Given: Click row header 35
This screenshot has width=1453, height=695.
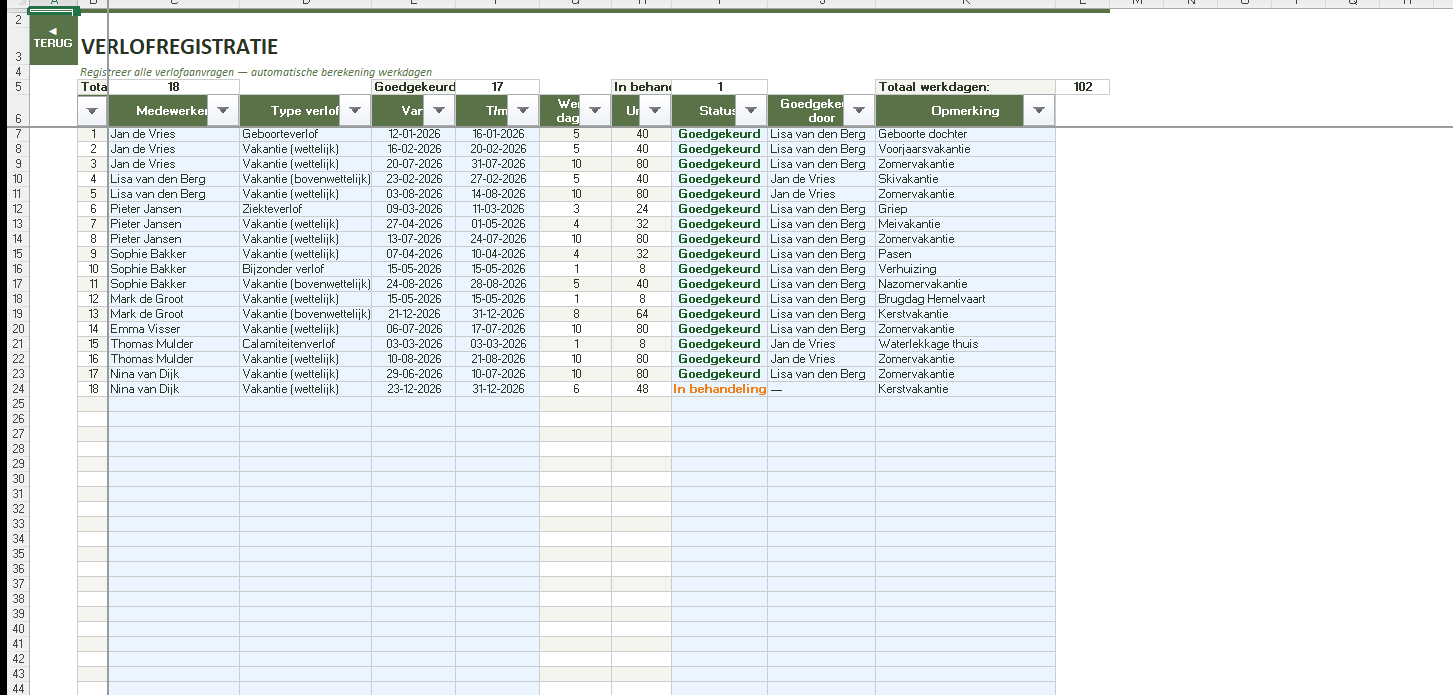Looking at the screenshot, I should pos(15,554).
